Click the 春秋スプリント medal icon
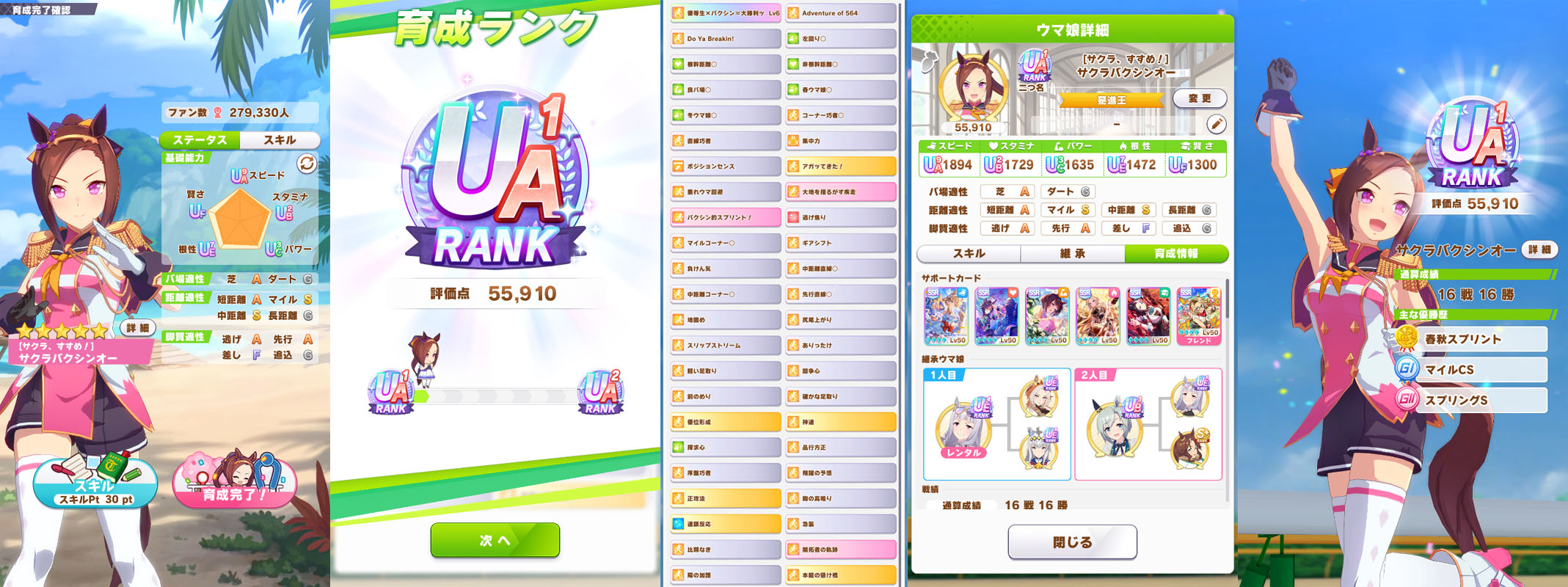The height and width of the screenshot is (587, 1568). 1407,338
